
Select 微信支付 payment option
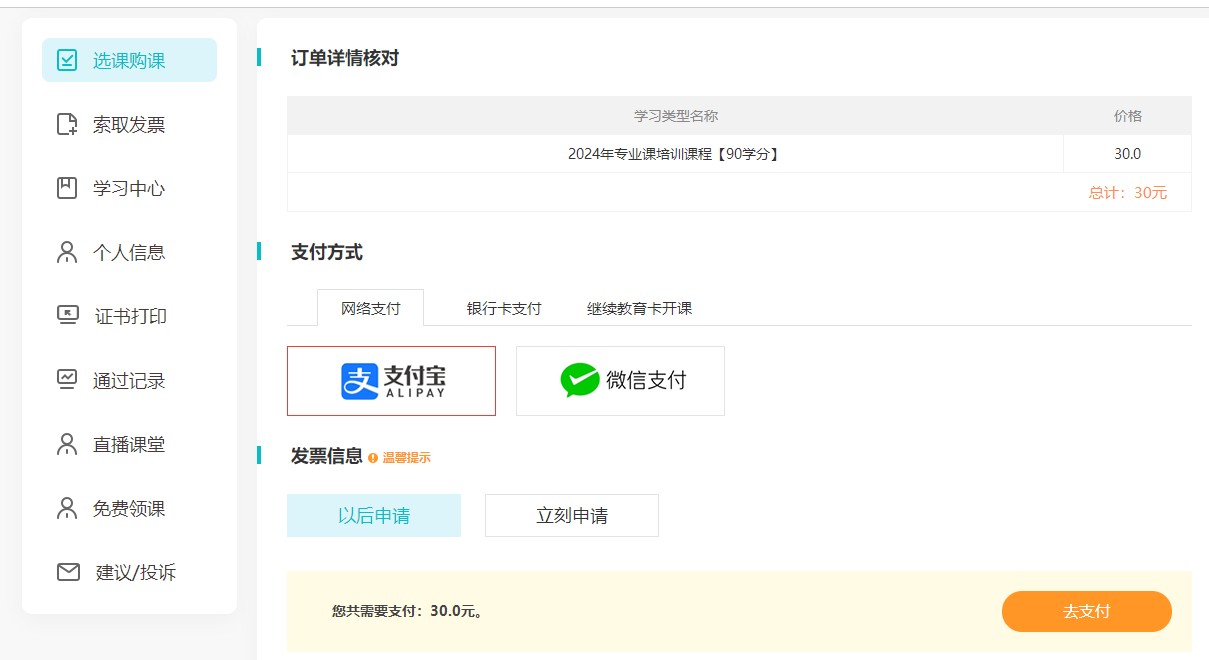620,381
